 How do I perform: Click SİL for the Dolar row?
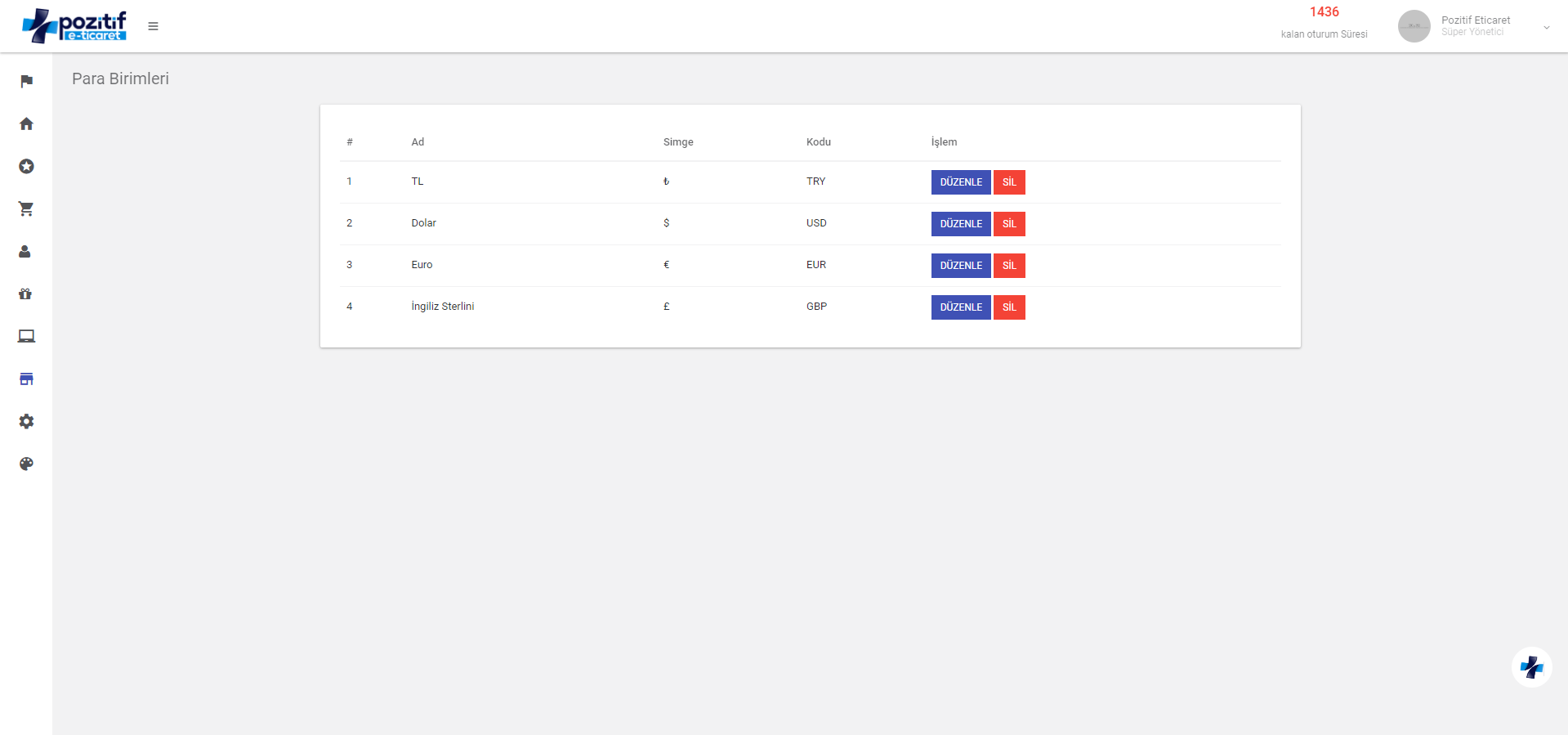click(1009, 224)
